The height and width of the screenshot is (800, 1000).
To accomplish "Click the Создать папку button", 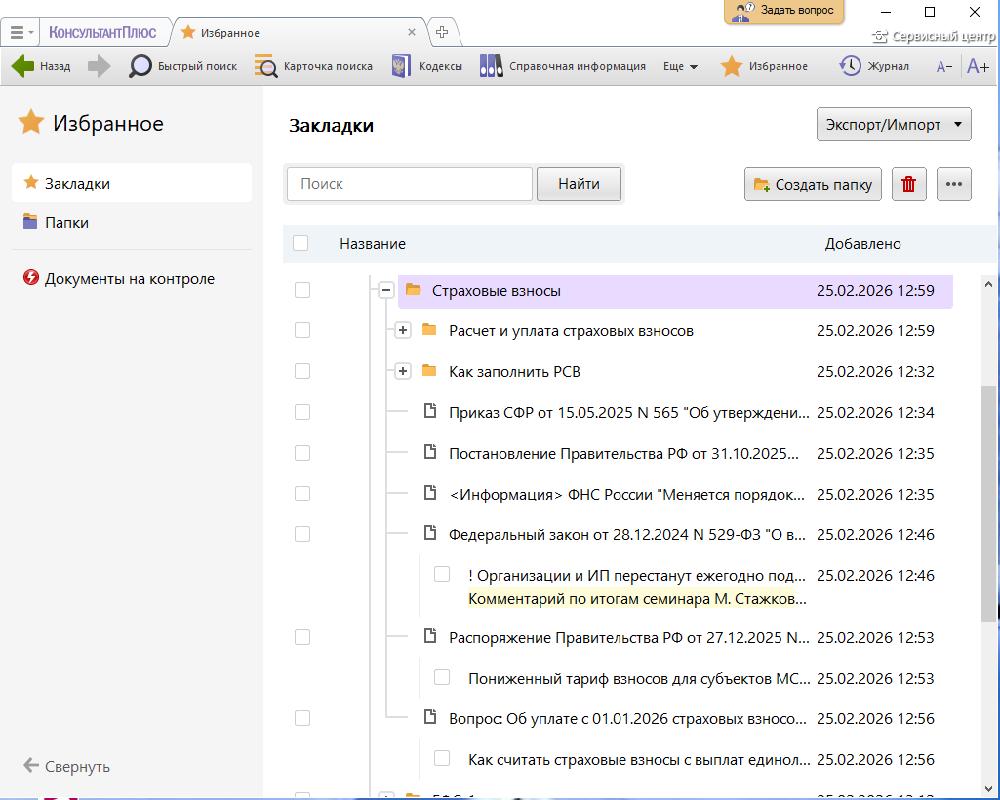I will [812, 184].
